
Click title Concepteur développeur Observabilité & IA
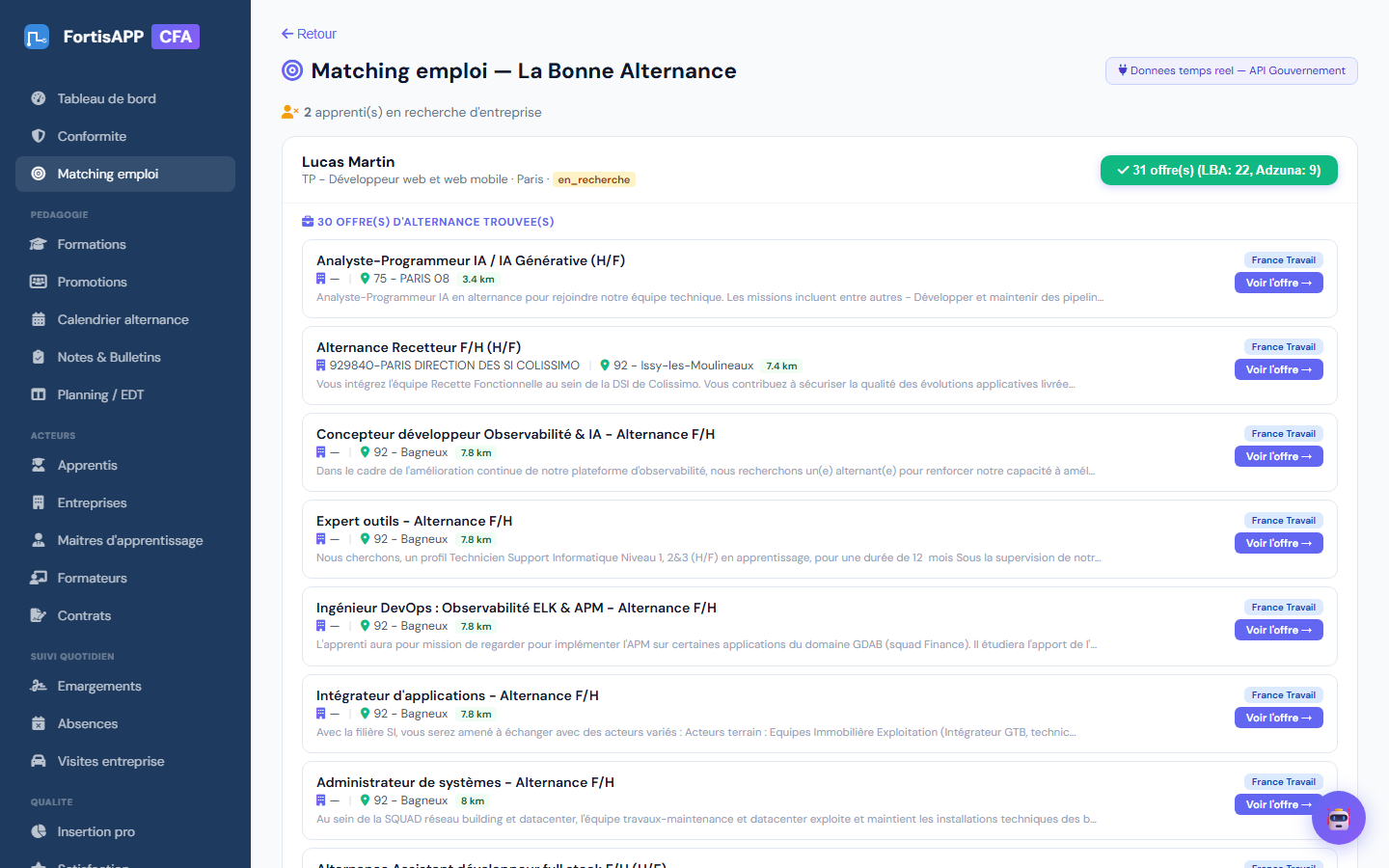[x=515, y=434]
